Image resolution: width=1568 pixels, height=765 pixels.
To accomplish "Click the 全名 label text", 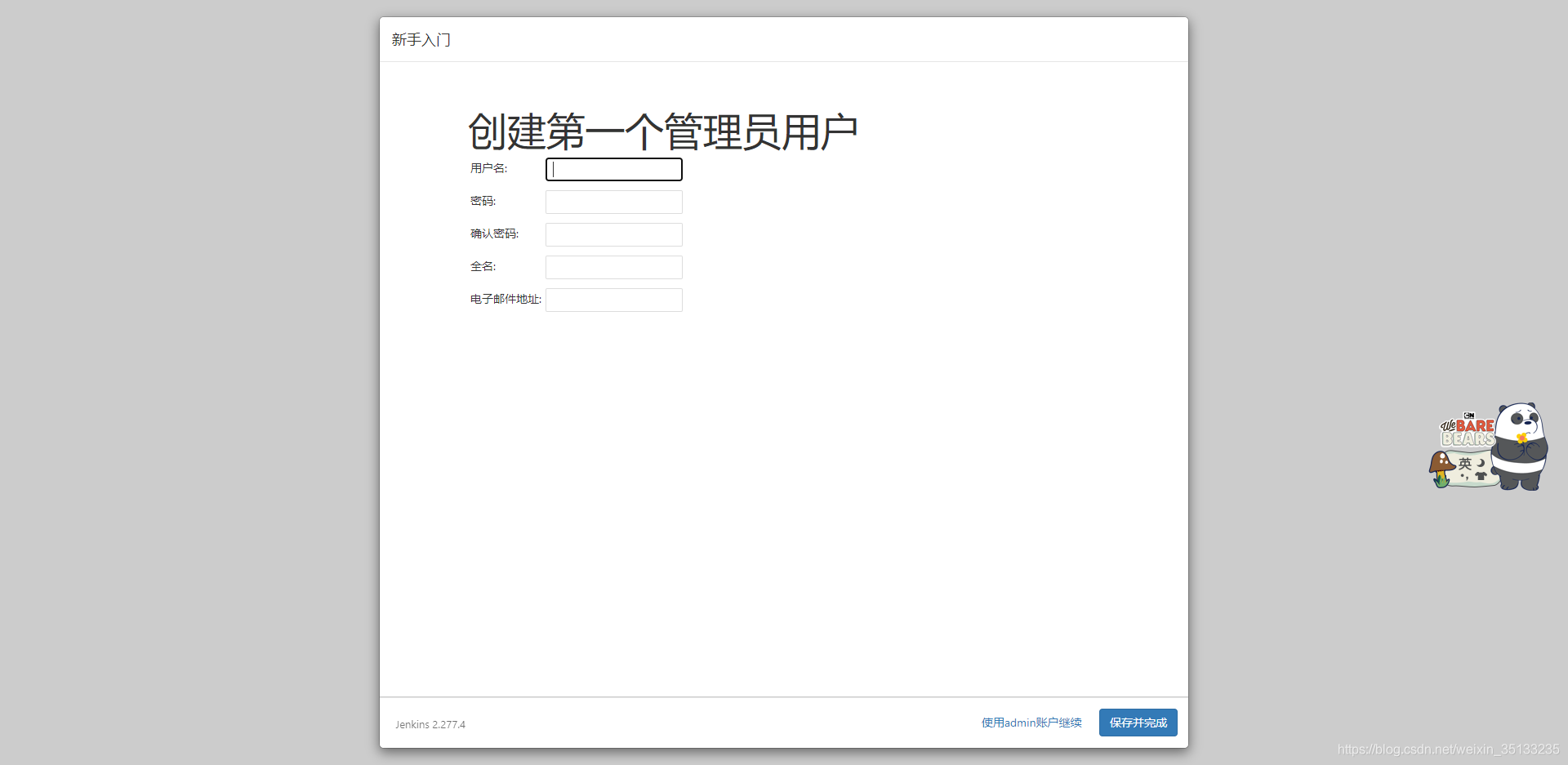I will [x=482, y=266].
